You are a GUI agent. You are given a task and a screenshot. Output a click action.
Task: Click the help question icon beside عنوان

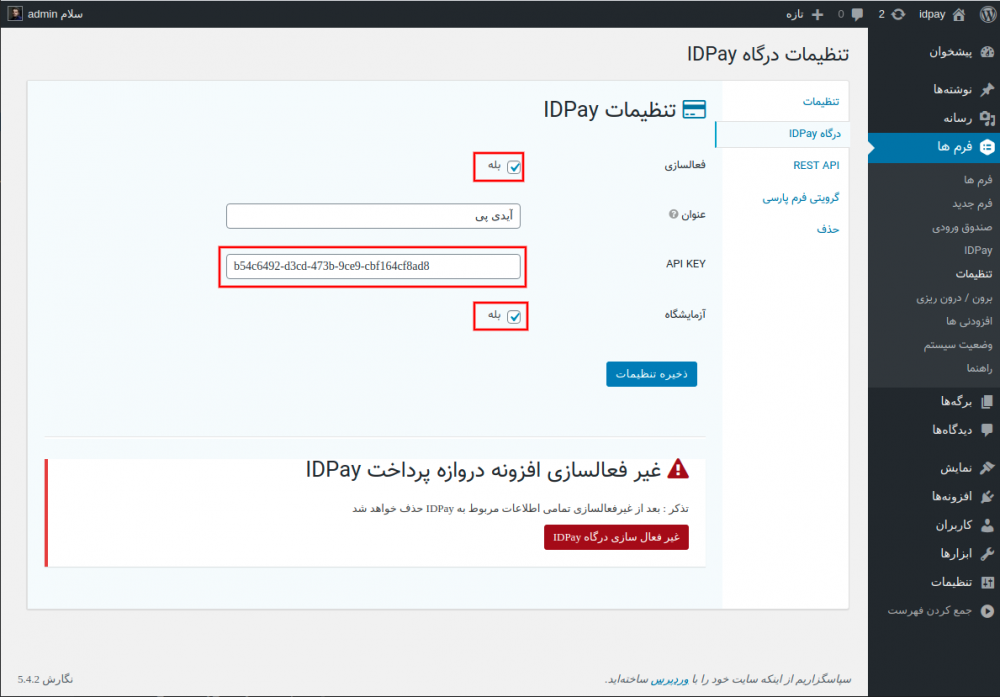pos(673,214)
